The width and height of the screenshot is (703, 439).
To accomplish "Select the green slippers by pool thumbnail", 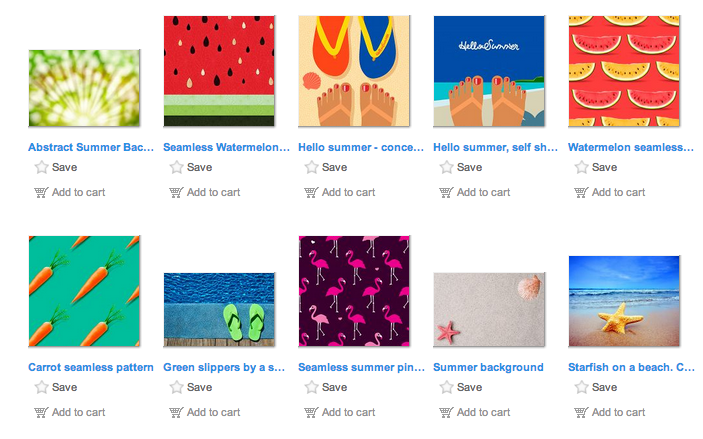I will point(219,309).
